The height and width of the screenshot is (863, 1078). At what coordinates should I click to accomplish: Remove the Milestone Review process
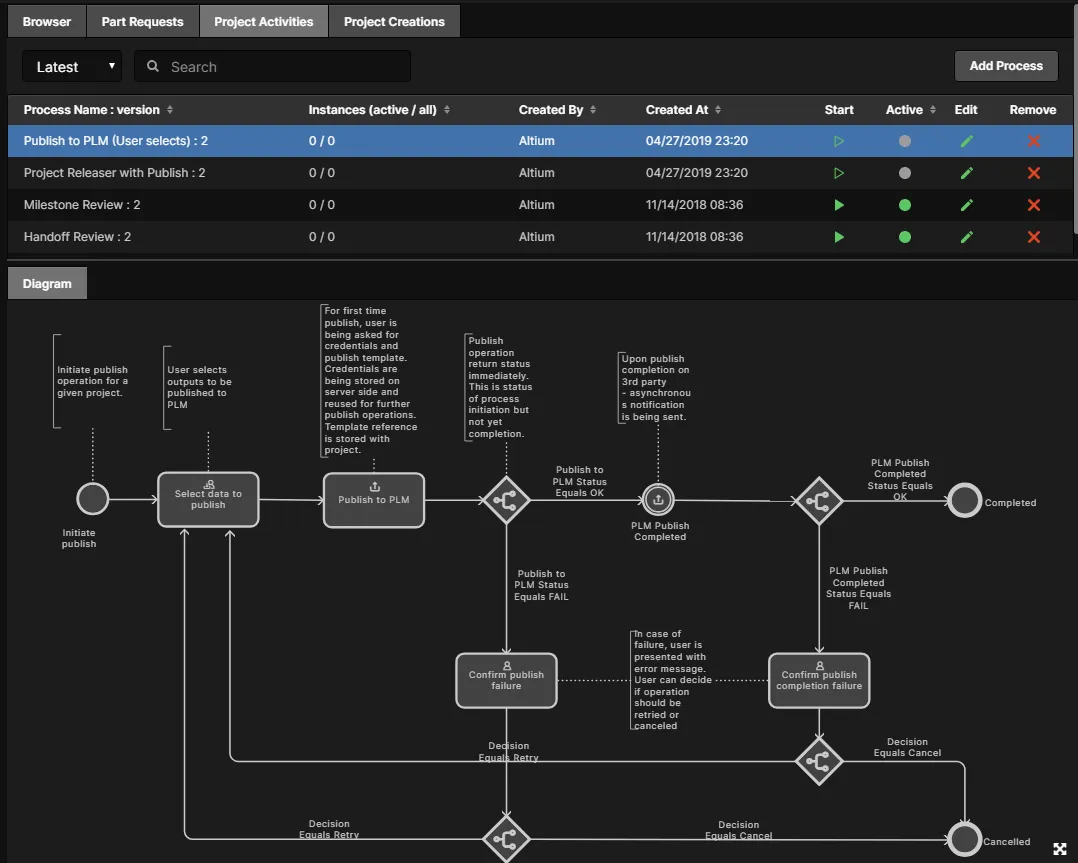click(1033, 205)
